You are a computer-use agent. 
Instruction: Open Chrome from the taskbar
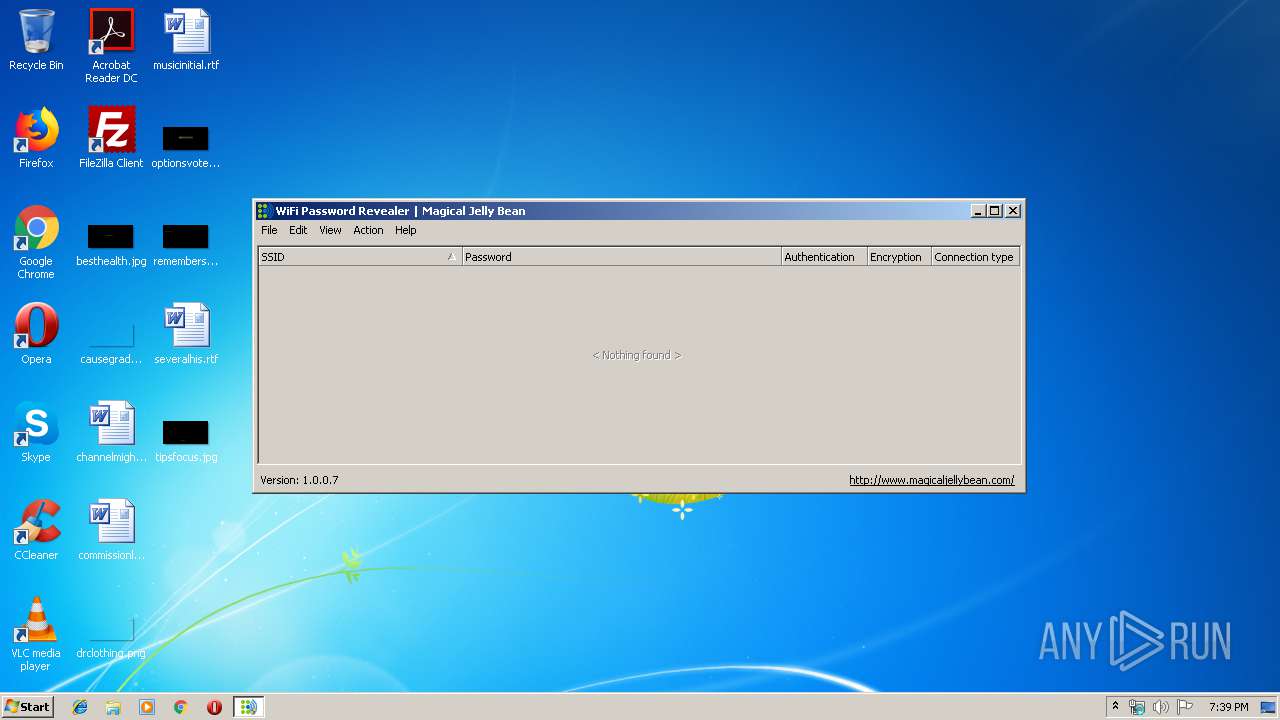[x=181, y=707]
